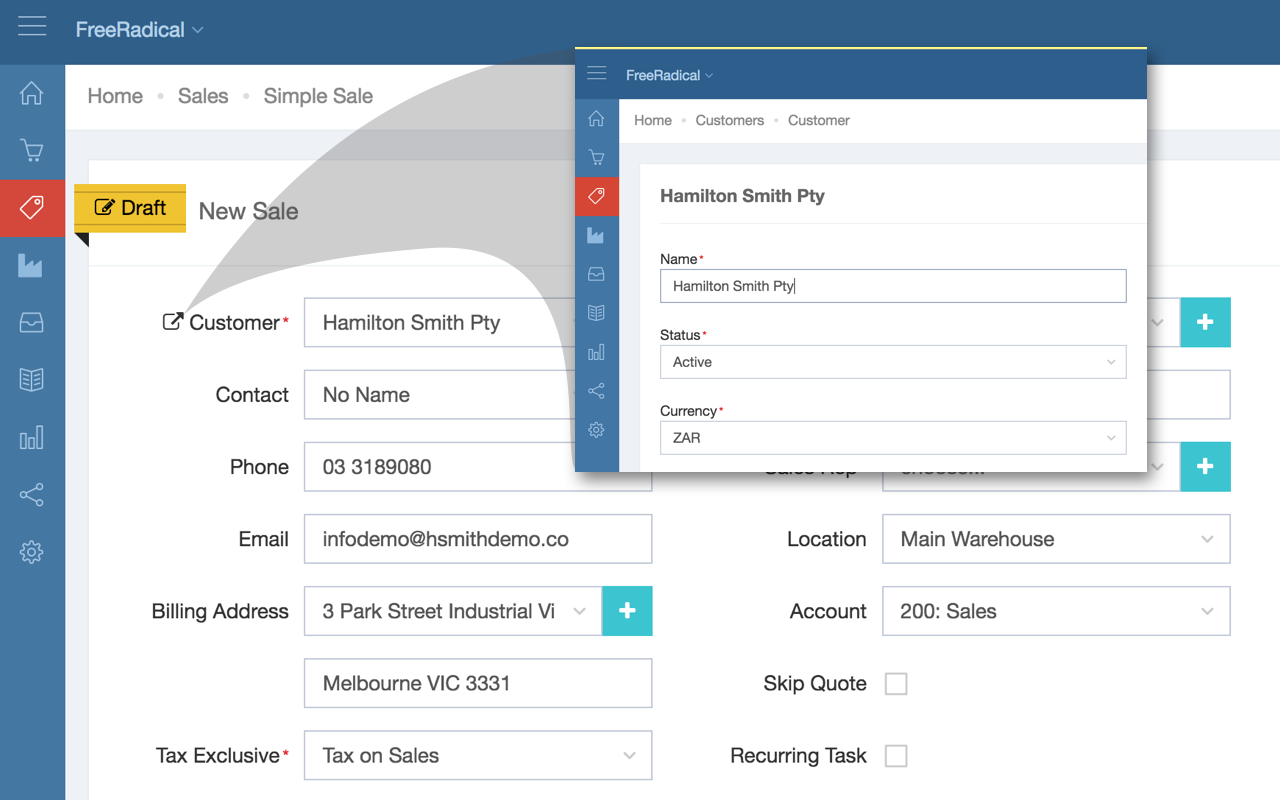Enable the Skip Quote checkbox
The height and width of the screenshot is (800, 1280).
pos(896,684)
